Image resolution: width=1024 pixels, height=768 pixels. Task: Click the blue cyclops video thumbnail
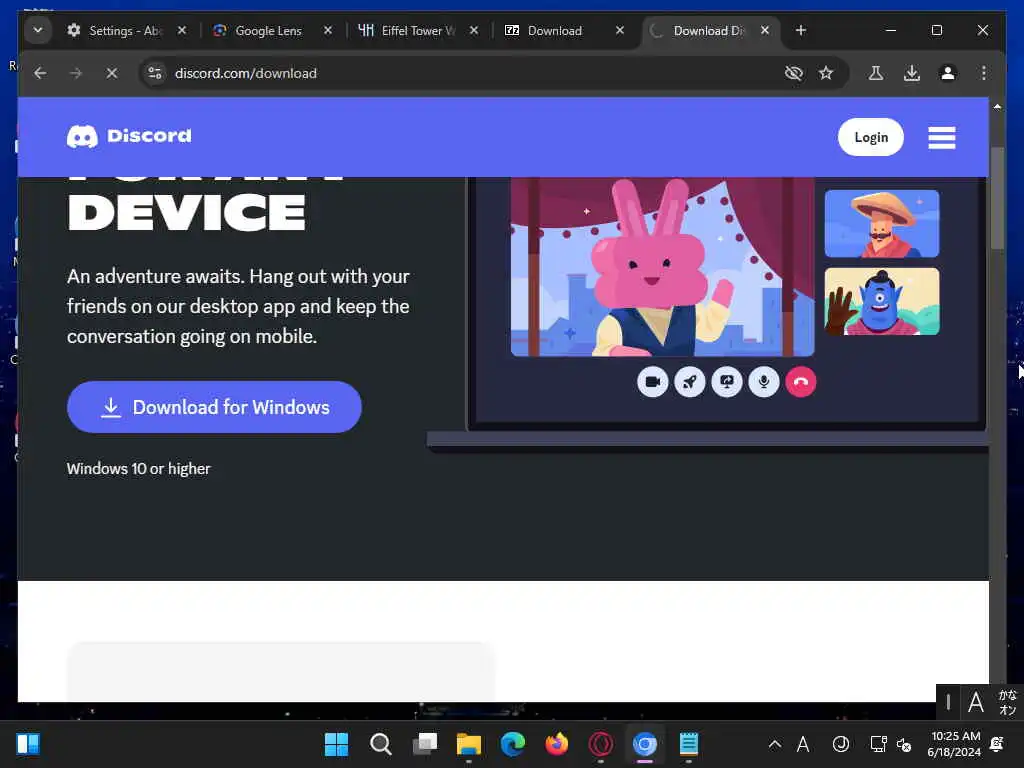click(882, 301)
